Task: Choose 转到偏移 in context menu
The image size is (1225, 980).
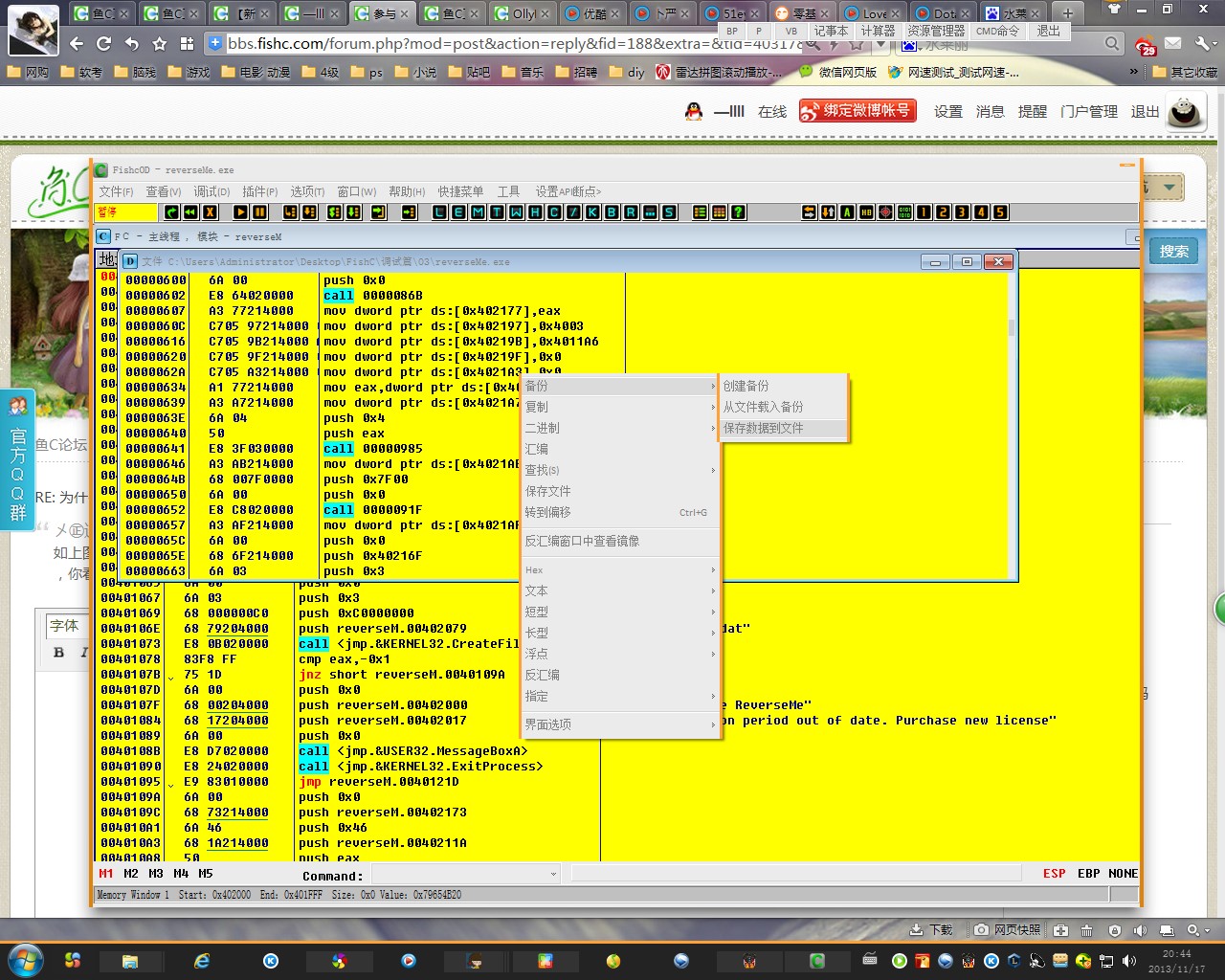Action: [619, 512]
